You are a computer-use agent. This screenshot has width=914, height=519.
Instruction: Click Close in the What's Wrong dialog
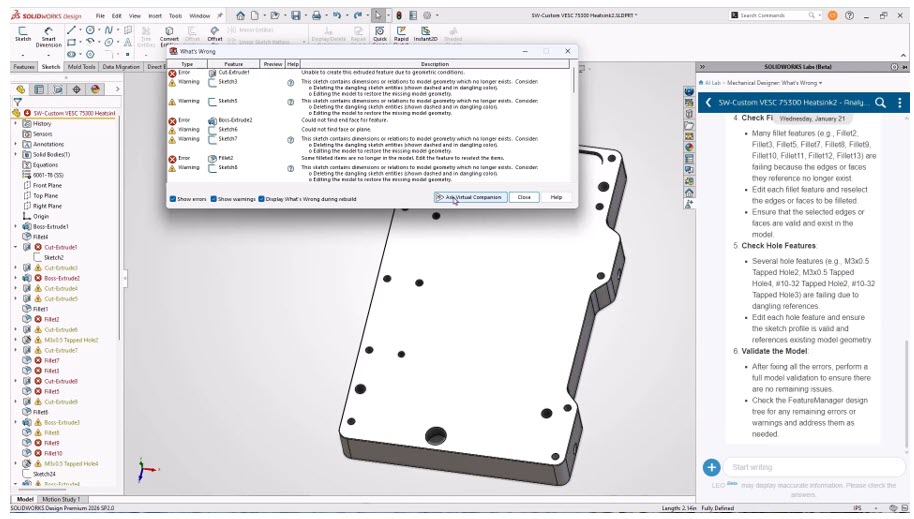tap(524, 197)
